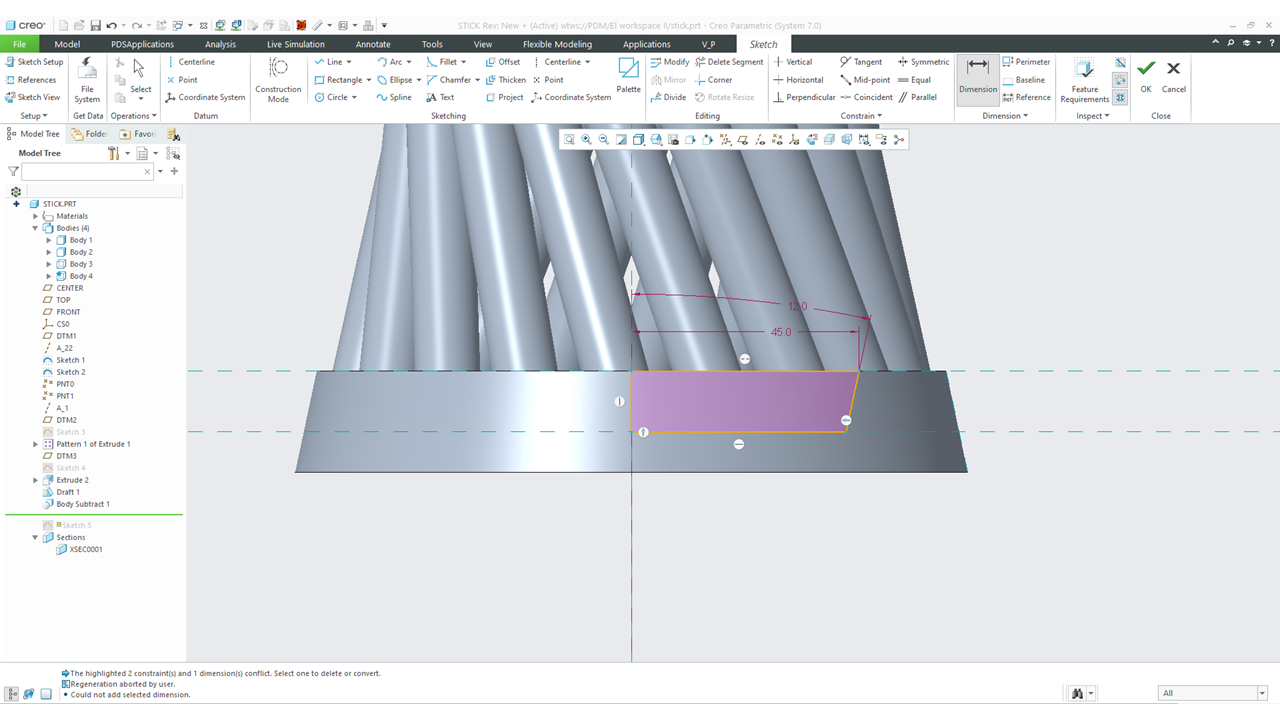Use the Divide tool
1280x720 pixels.
pyautogui.click(x=668, y=98)
